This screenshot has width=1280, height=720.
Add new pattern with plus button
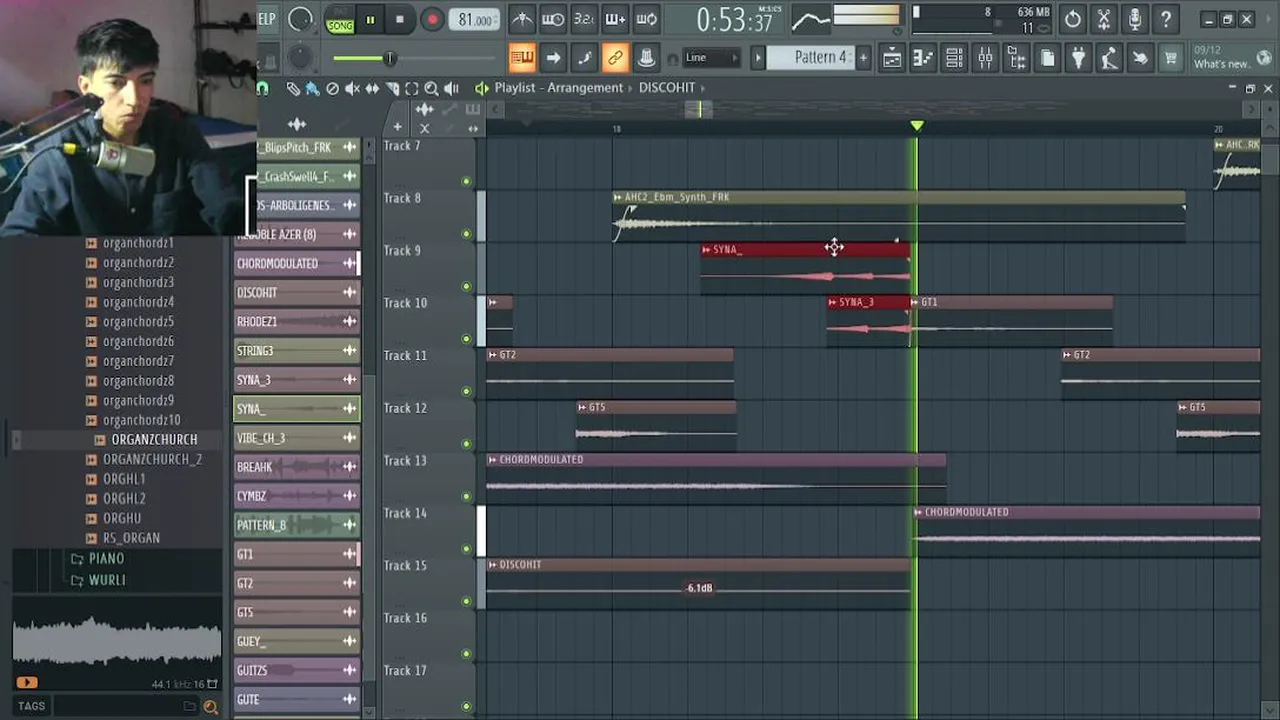(863, 58)
